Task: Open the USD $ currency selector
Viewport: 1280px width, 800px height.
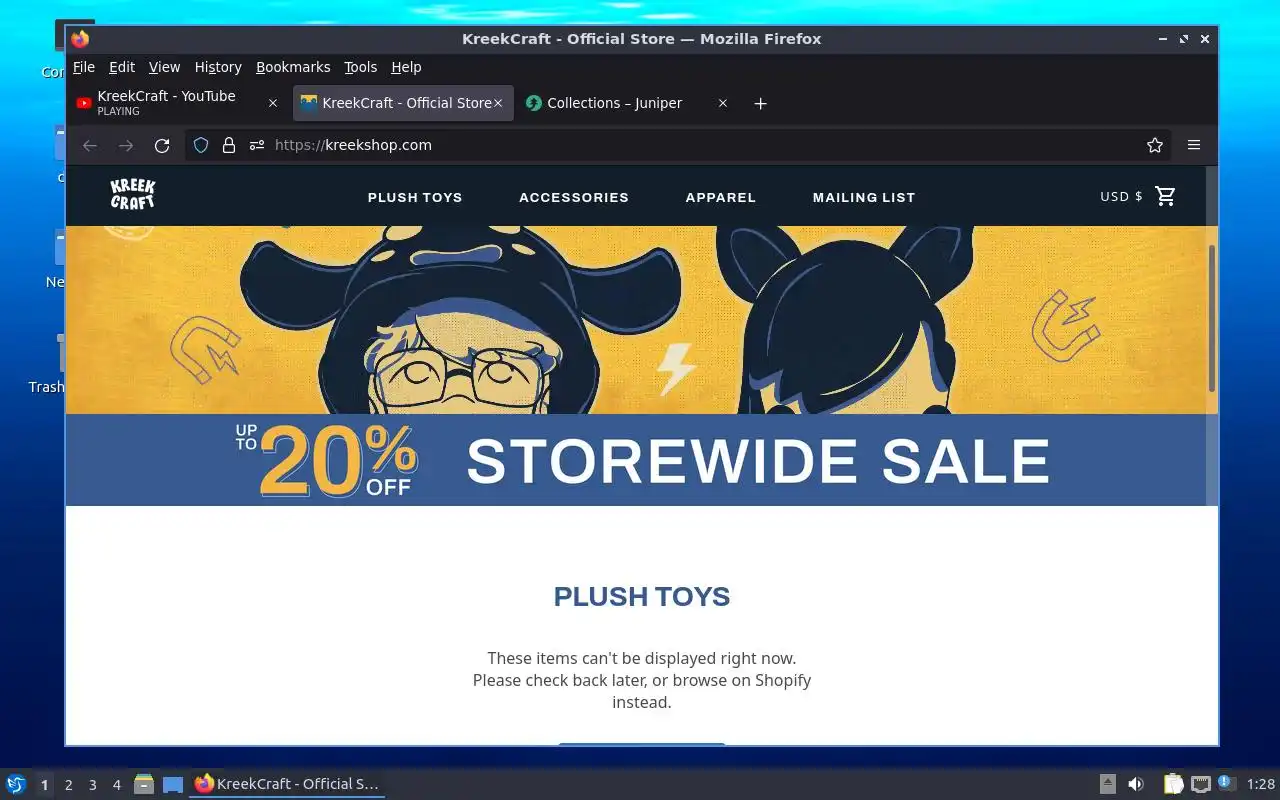Action: point(1121,197)
